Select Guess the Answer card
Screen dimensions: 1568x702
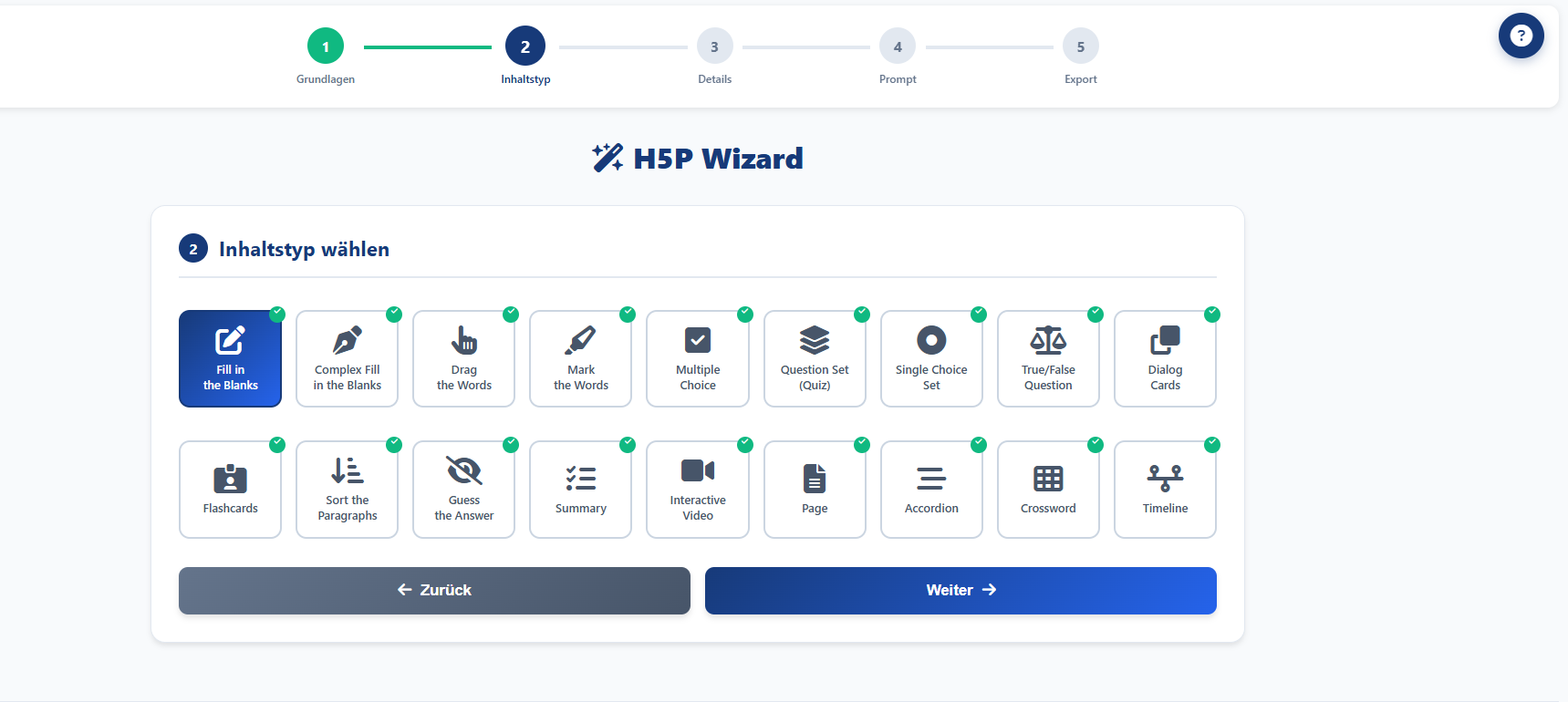coord(463,490)
